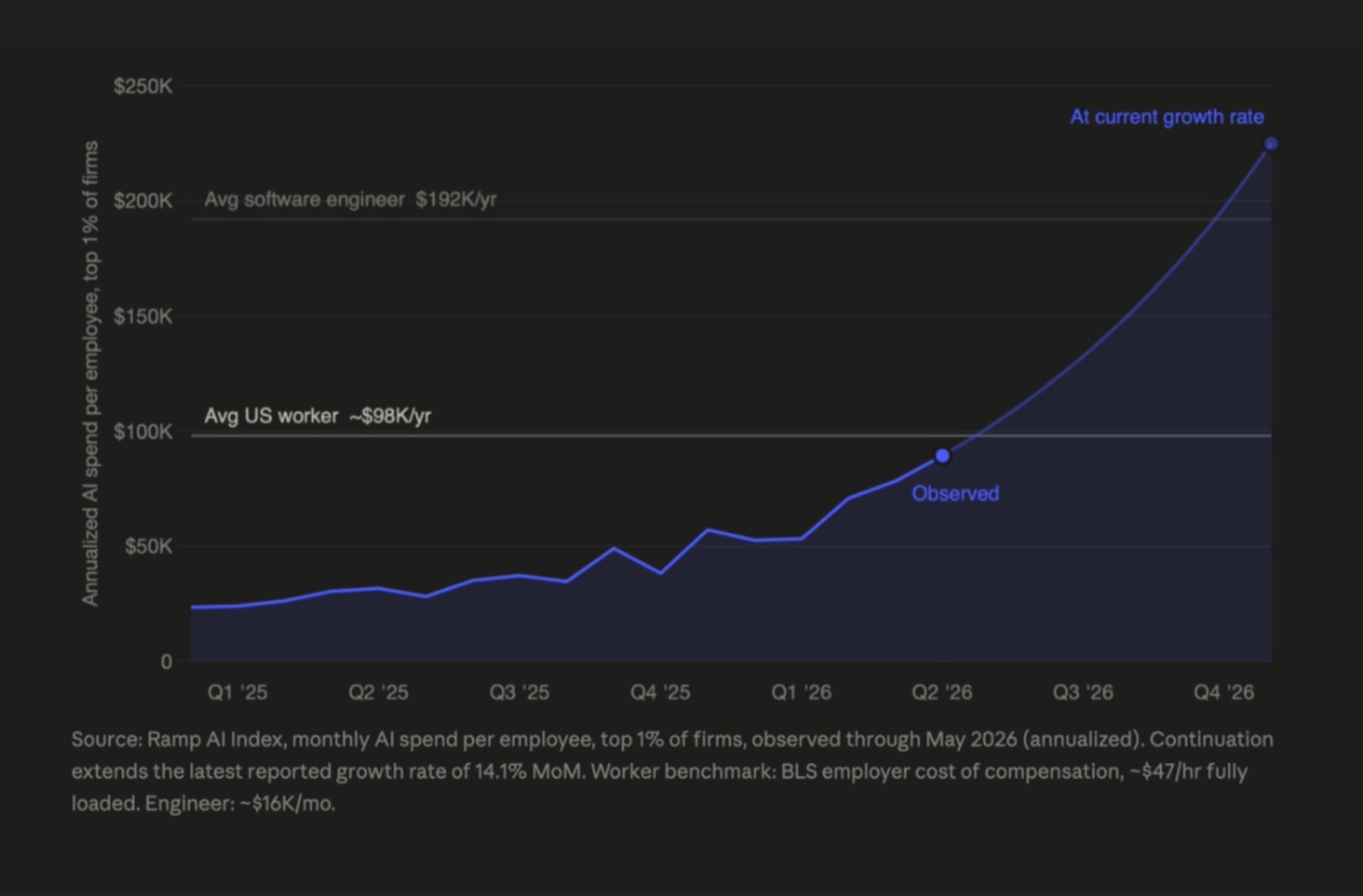Click the Source: Ramp AI Index caption

[x=672, y=771]
